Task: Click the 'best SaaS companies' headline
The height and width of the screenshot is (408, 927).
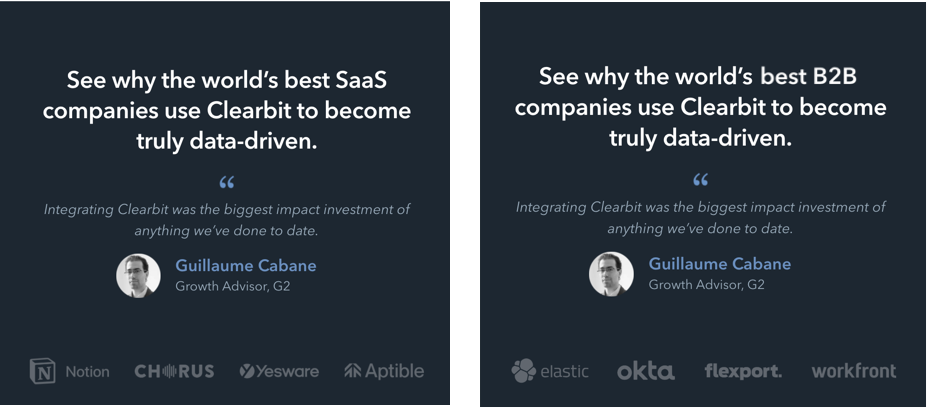Action: 227,111
